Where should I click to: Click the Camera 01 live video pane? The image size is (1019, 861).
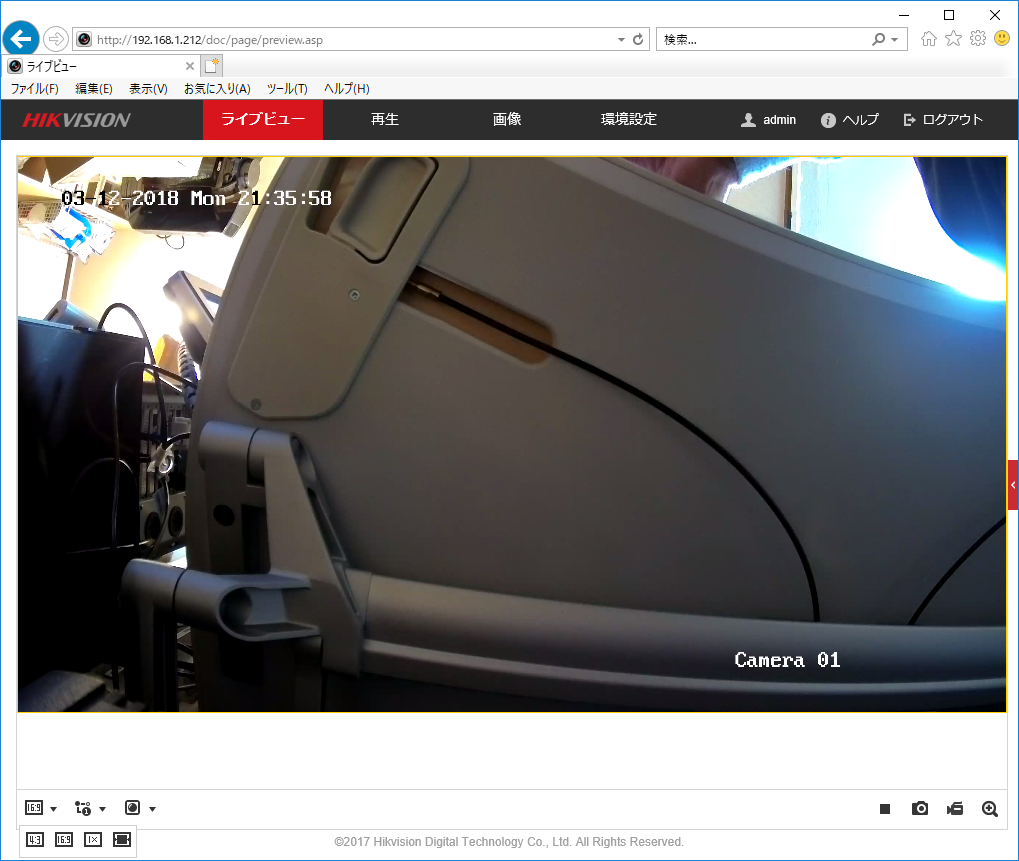[x=512, y=434]
